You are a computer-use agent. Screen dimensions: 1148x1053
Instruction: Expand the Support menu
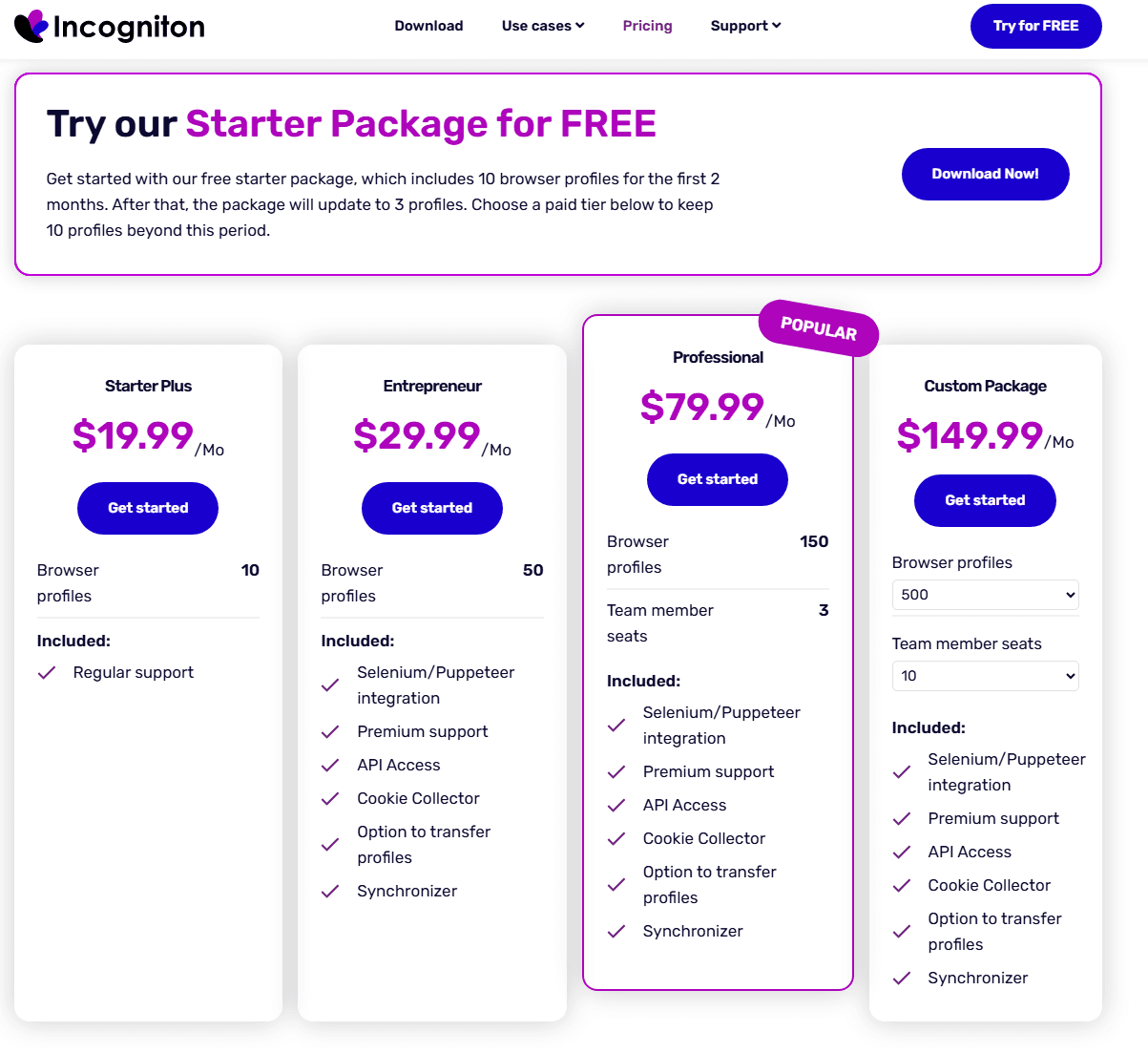pos(745,26)
